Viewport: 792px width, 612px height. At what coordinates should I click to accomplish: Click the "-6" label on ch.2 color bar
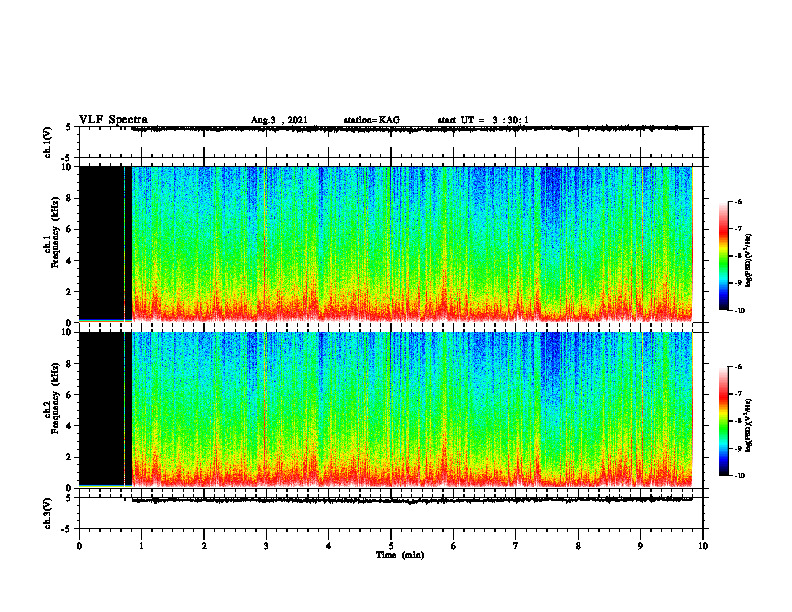(x=738, y=367)
